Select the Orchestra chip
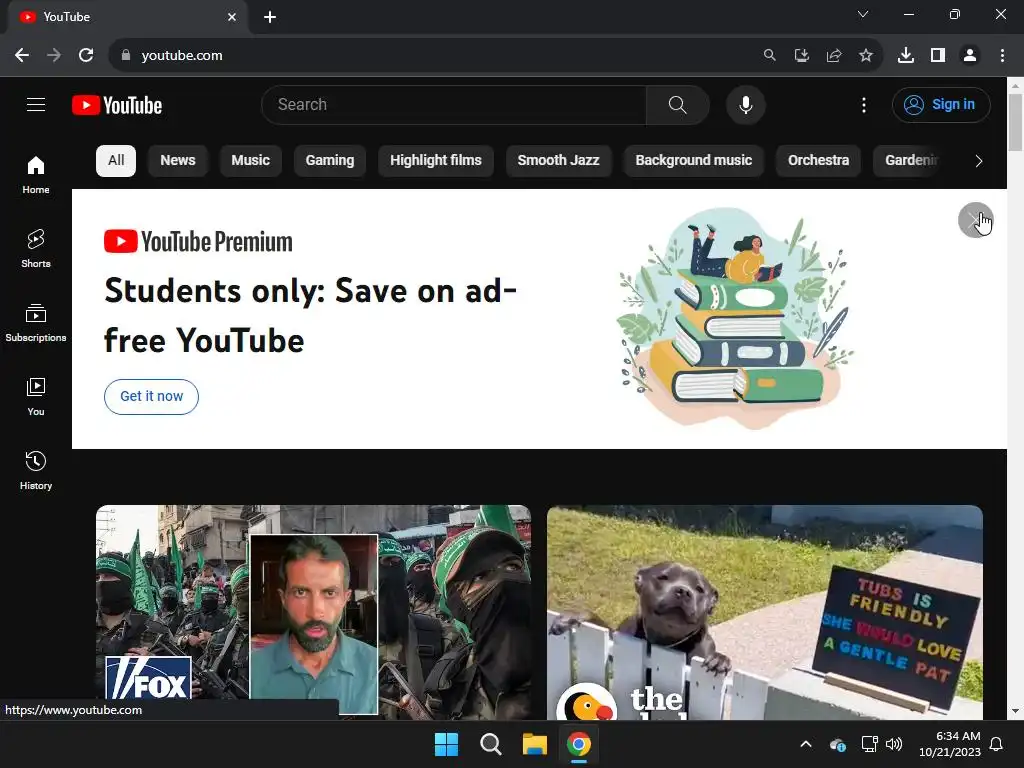 (818, 161)
